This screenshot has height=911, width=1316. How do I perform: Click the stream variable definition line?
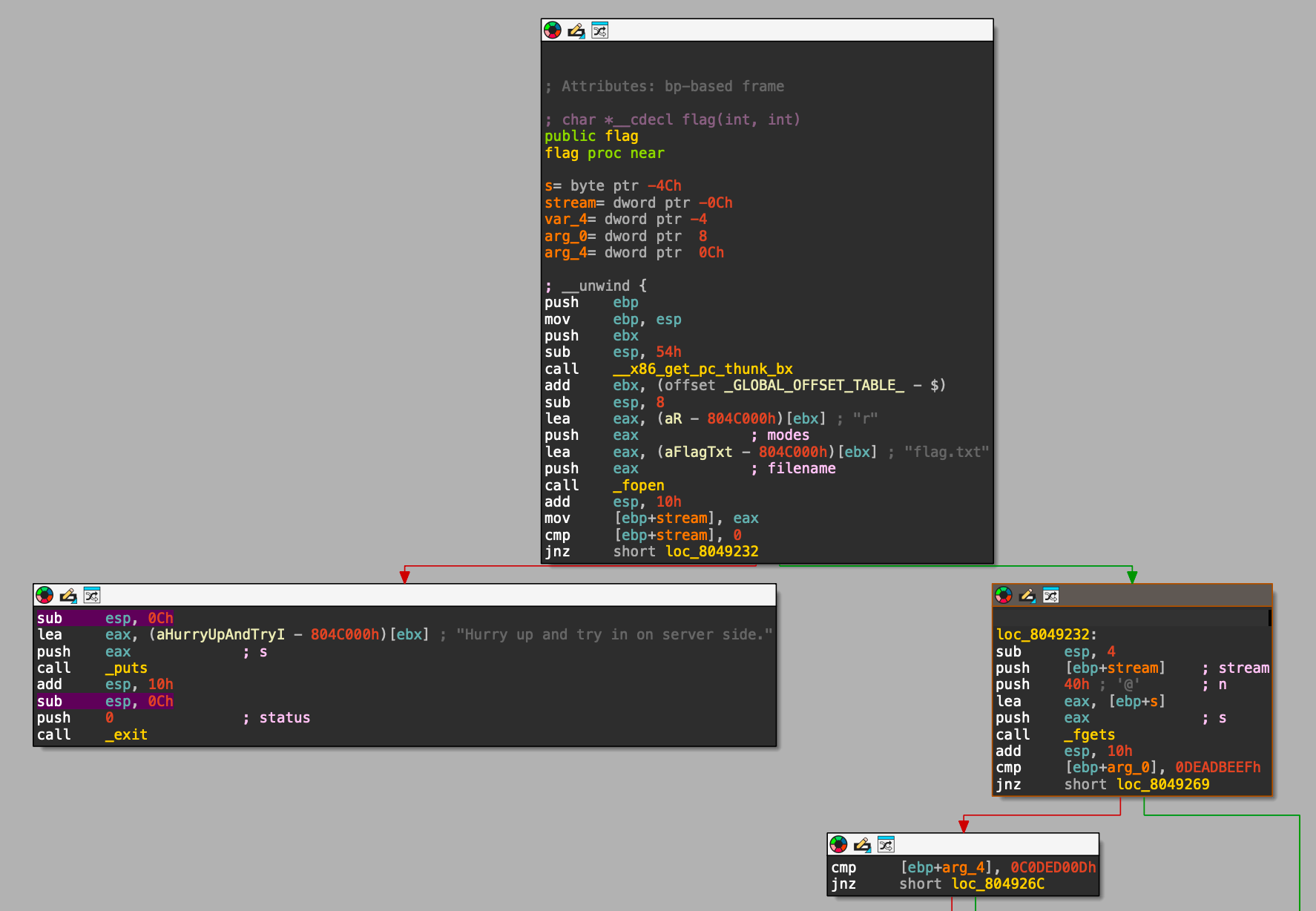click(x=570, y=202)
